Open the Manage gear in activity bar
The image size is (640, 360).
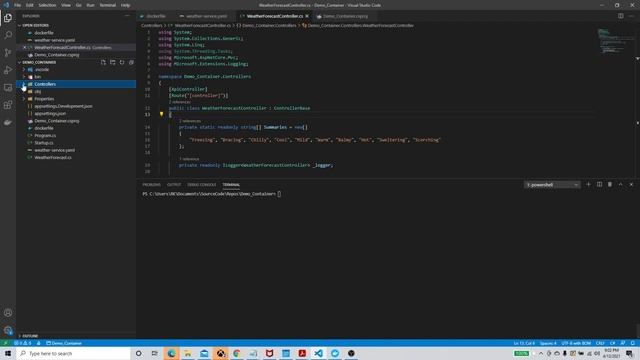pyautogui.click(x=8, y=330)
